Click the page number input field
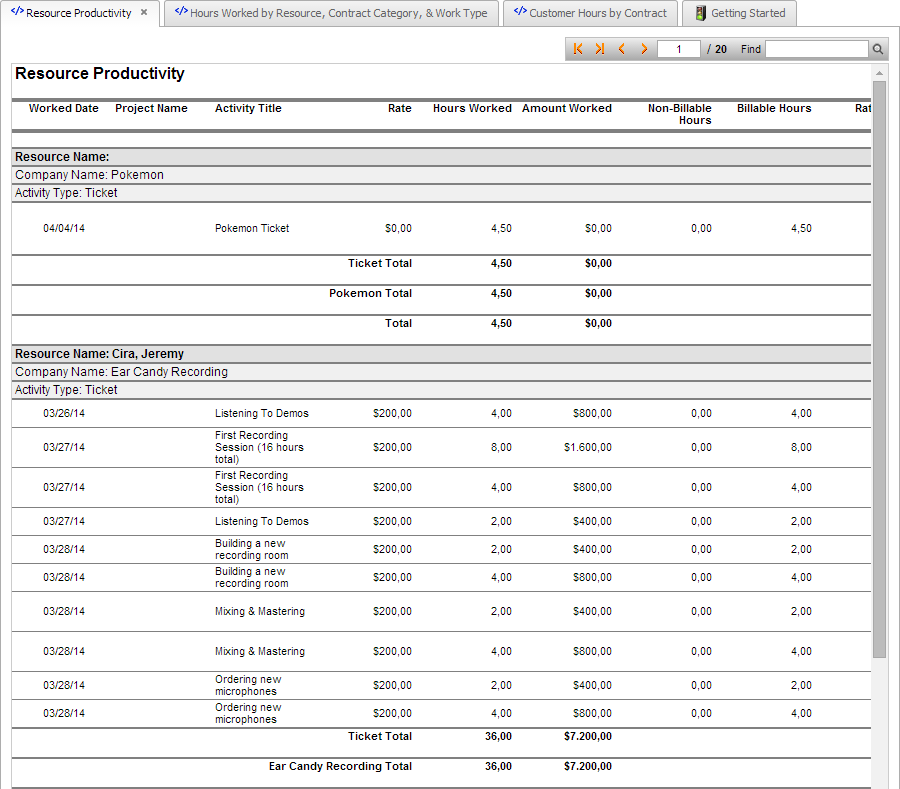Screen dimensions: 900x789 [x=678, y=49]
